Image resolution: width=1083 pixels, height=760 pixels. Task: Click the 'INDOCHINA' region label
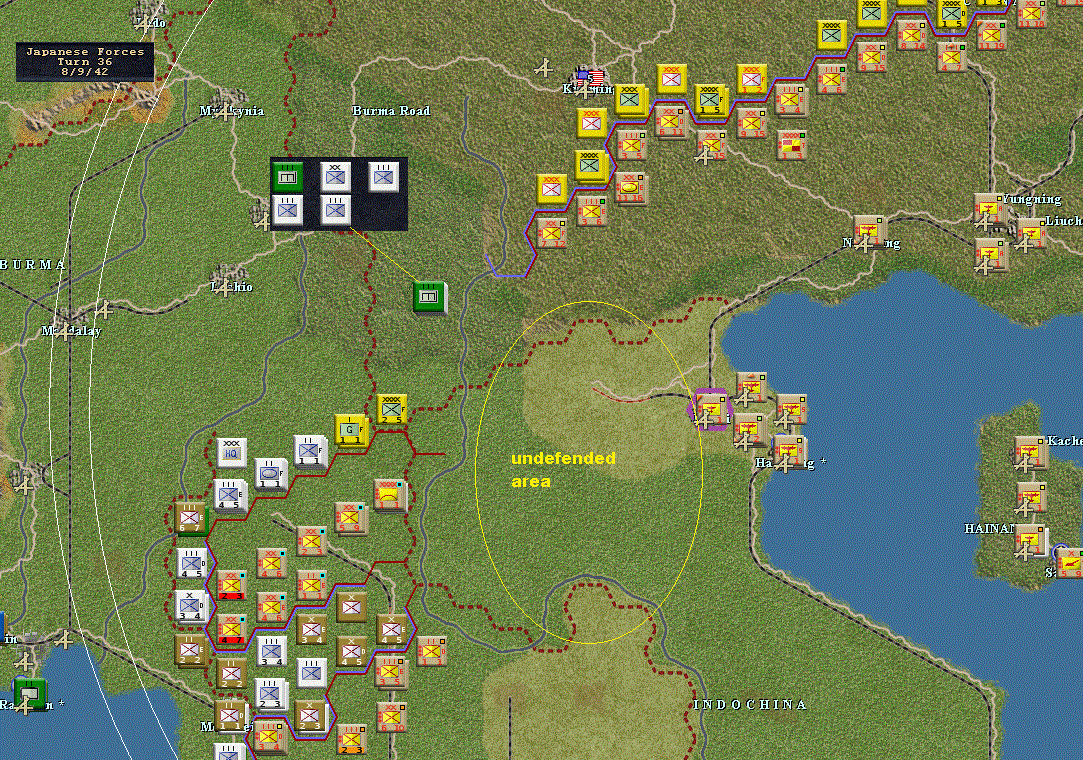[x=750, y=705]
